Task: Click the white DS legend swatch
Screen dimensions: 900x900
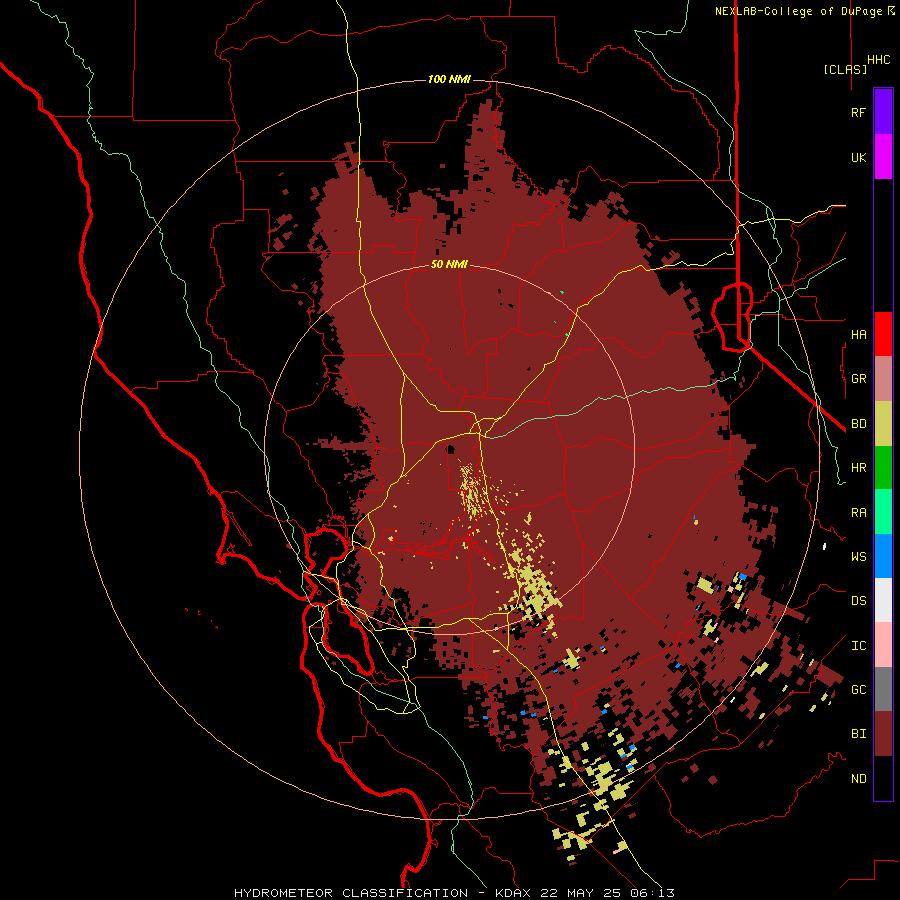Action: point(883,600)
